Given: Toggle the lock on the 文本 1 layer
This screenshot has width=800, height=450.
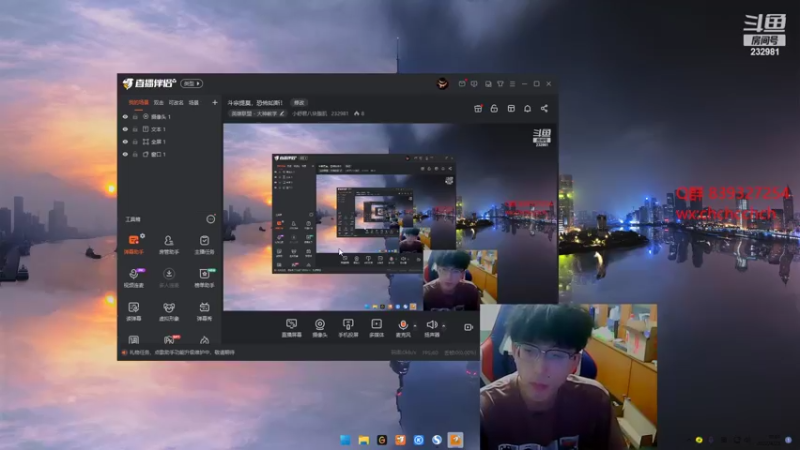Looking at the screenshot, I should [x=135, y=129].
